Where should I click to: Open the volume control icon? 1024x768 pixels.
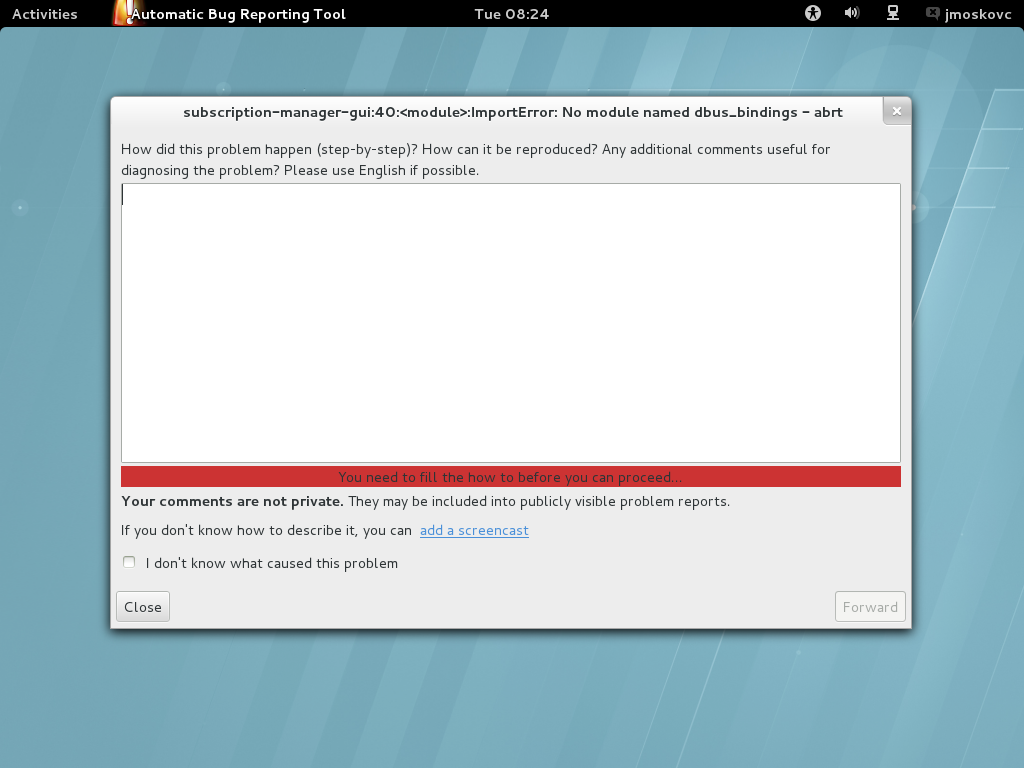click(852, 13)
